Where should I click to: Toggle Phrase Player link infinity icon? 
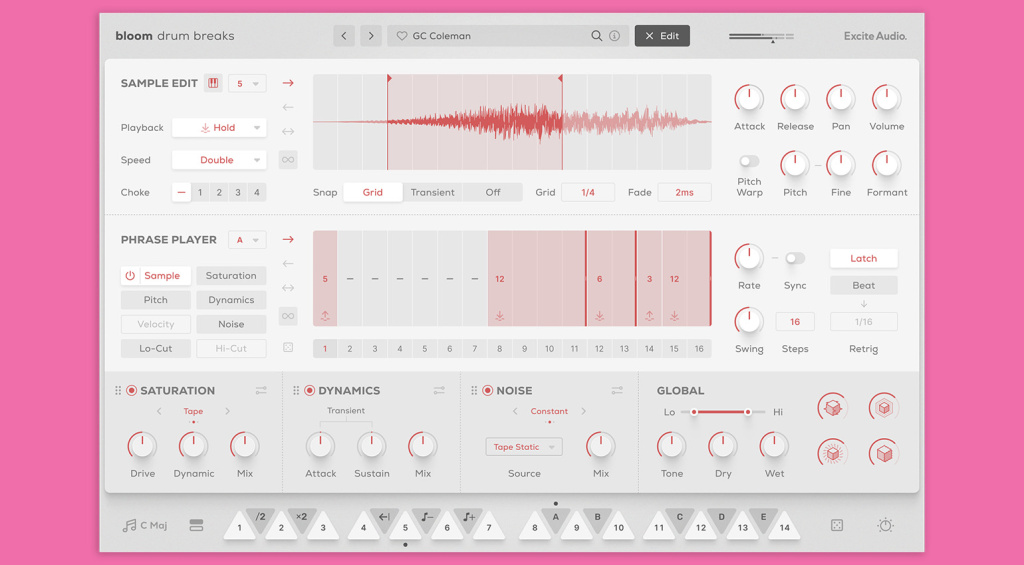[x=288, y=316]
